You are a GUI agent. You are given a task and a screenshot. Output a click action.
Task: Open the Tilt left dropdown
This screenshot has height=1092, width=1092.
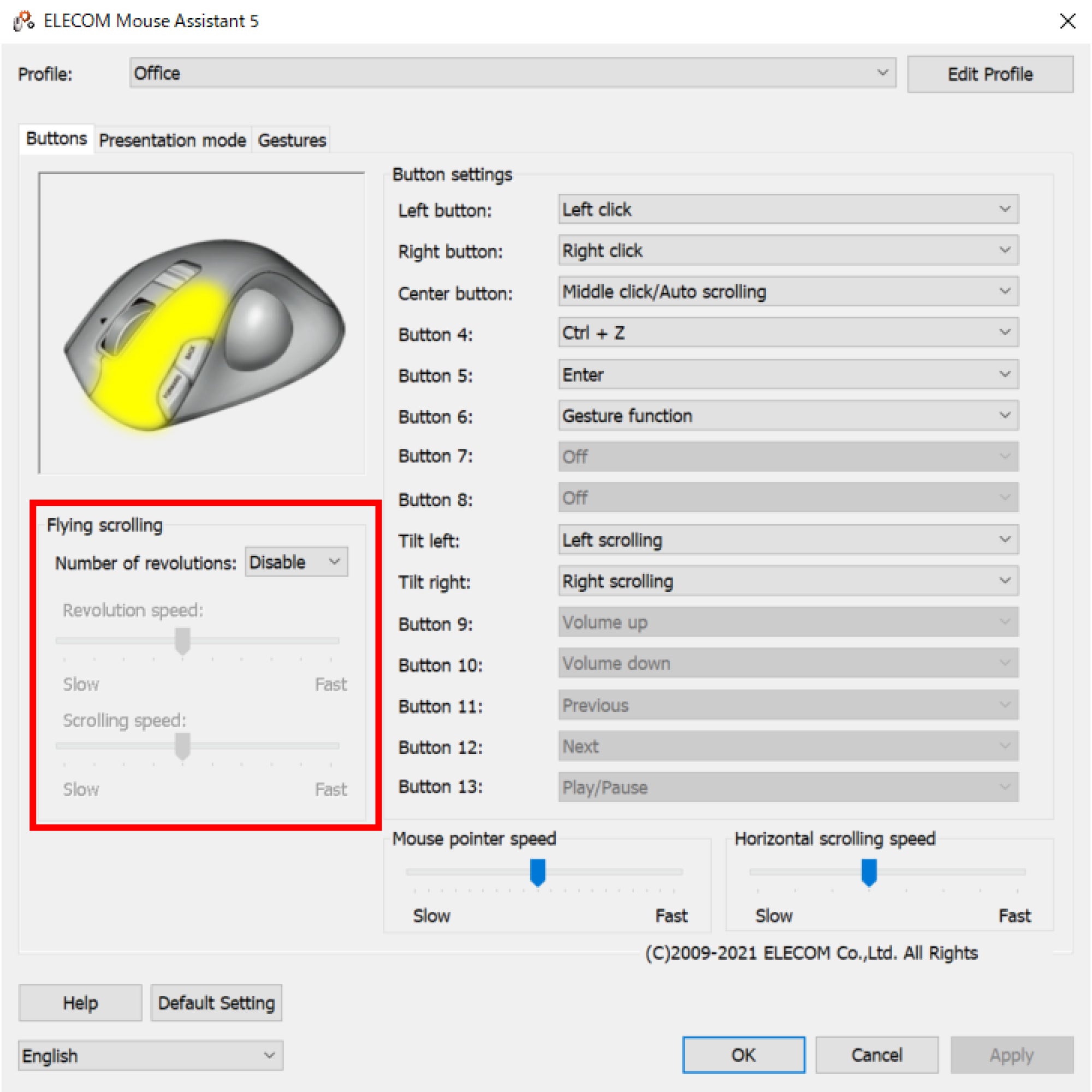click(788, 540)
